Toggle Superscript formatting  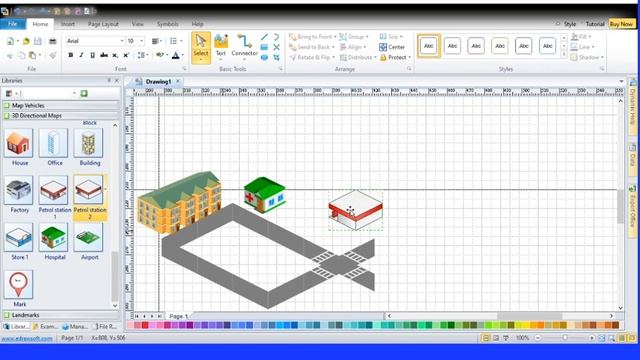point(126,55)
